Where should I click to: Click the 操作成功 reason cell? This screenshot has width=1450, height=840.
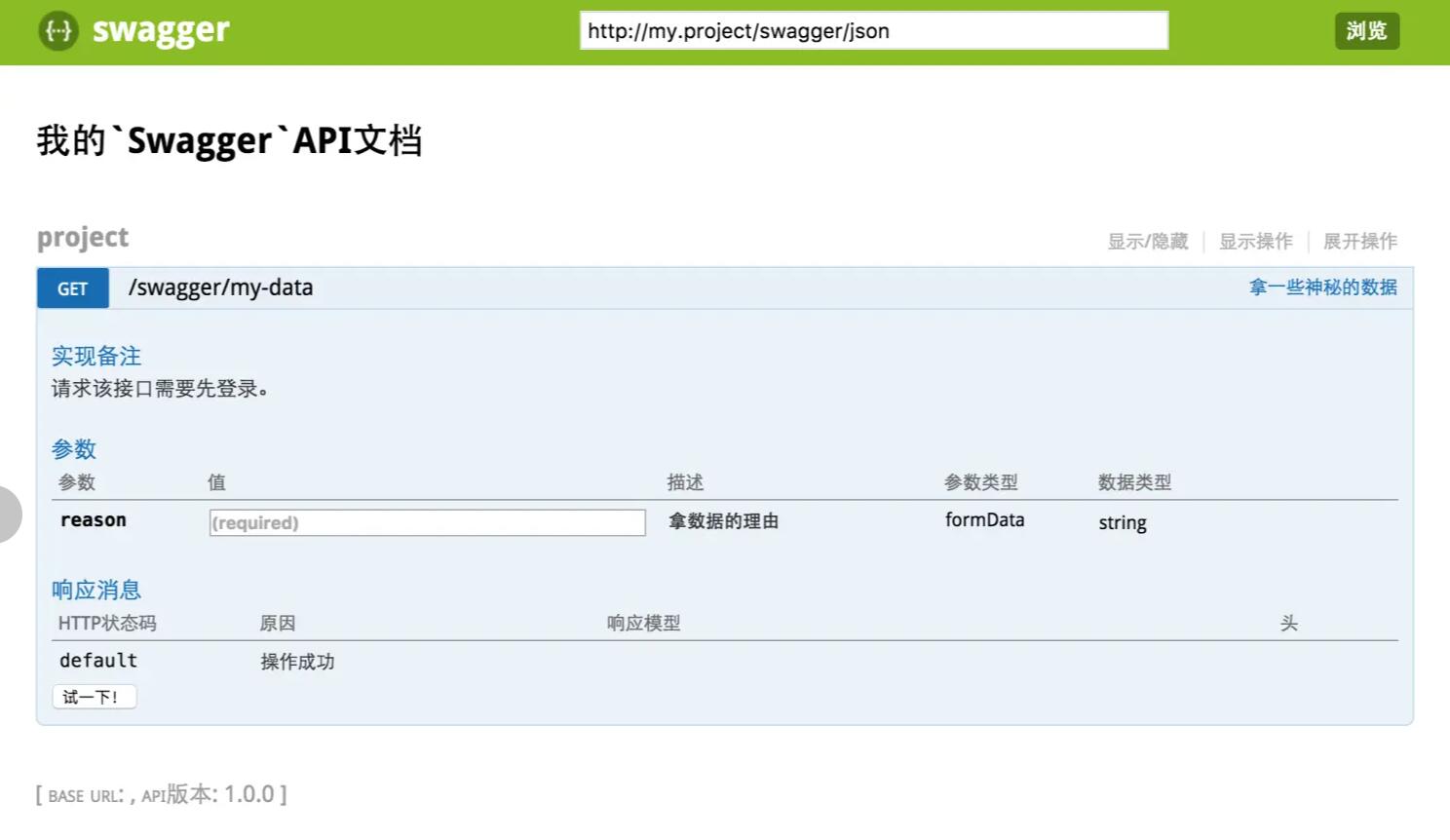tap(297, 662)
